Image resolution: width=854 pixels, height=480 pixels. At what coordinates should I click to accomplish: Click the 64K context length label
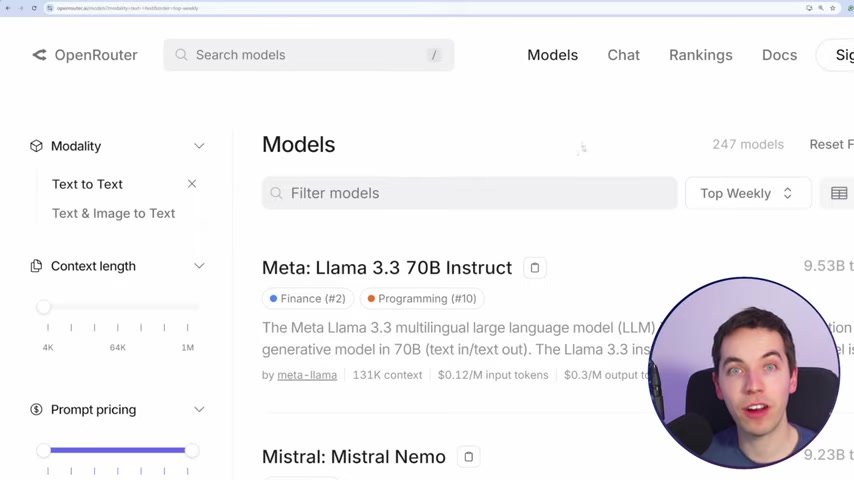(118, 348)
